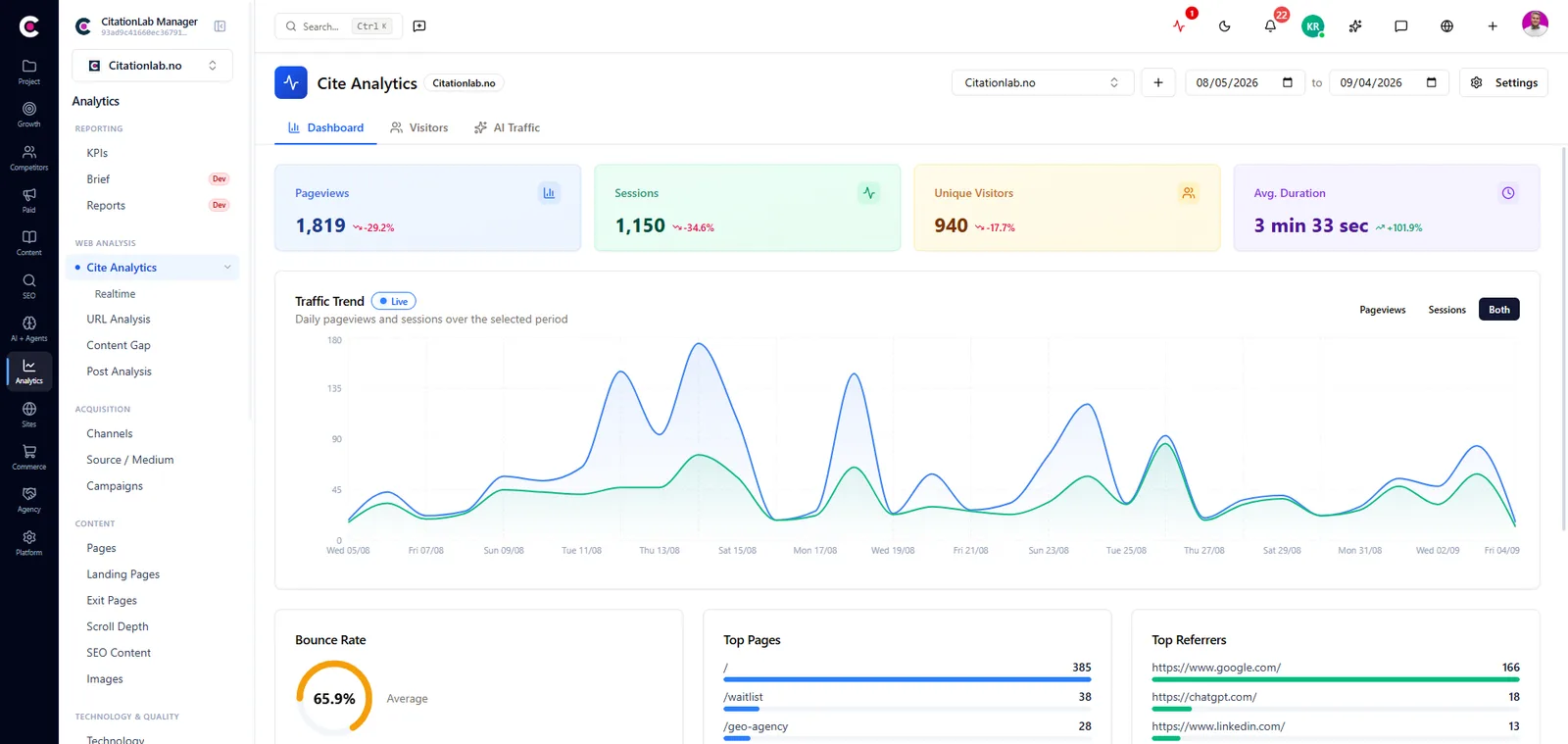Click the Live badge on Traffic Trend
1568x744 pixels.
tap(394, 301)
